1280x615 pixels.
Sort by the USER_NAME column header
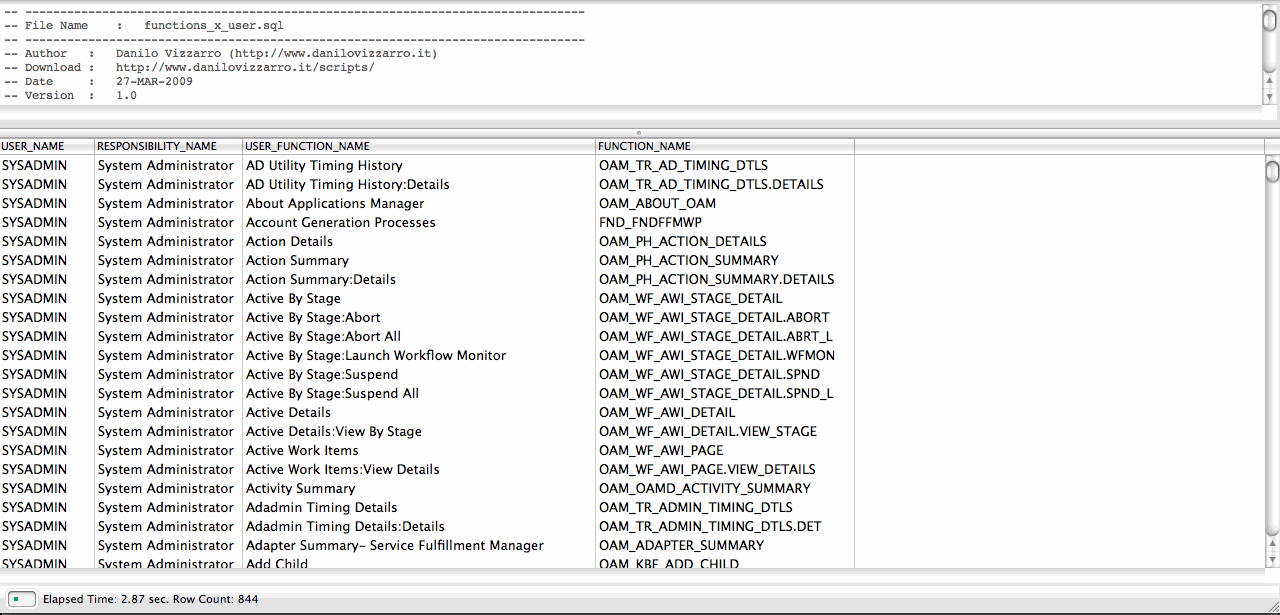pyautogui.click(x=47, y=146)
